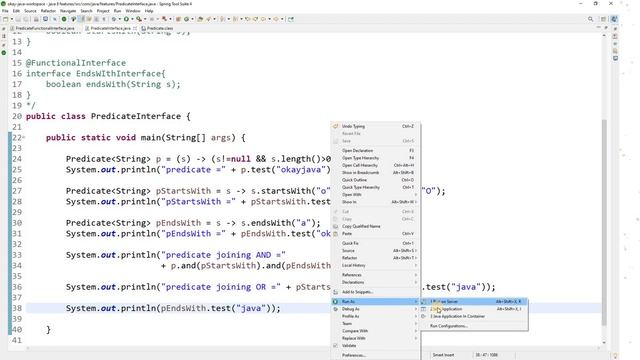Choose Quick Type Hierarchy in context menu
The image size is (640, 360).
tap(375, 187)
